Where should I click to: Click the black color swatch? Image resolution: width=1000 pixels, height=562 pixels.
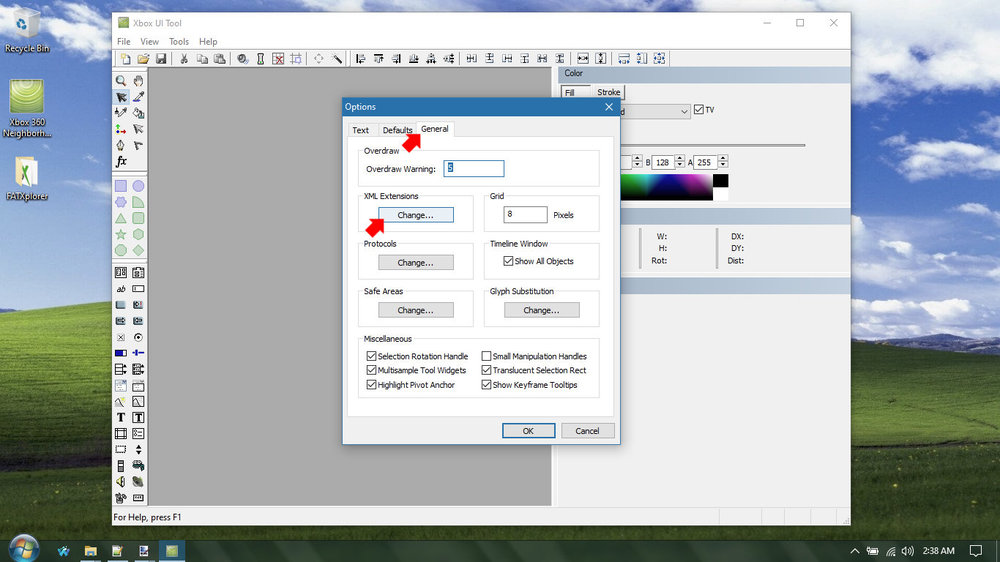pos(721,181)
